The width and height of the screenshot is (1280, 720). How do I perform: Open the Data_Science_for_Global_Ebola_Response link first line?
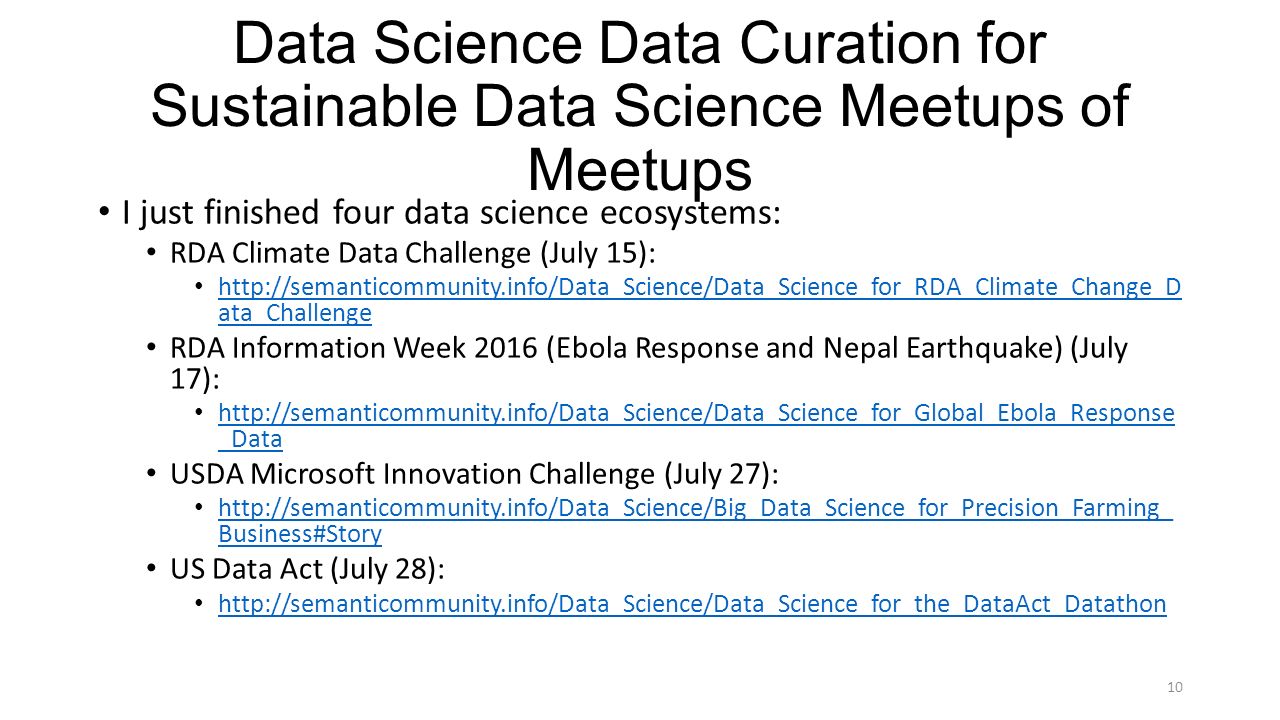696,412
